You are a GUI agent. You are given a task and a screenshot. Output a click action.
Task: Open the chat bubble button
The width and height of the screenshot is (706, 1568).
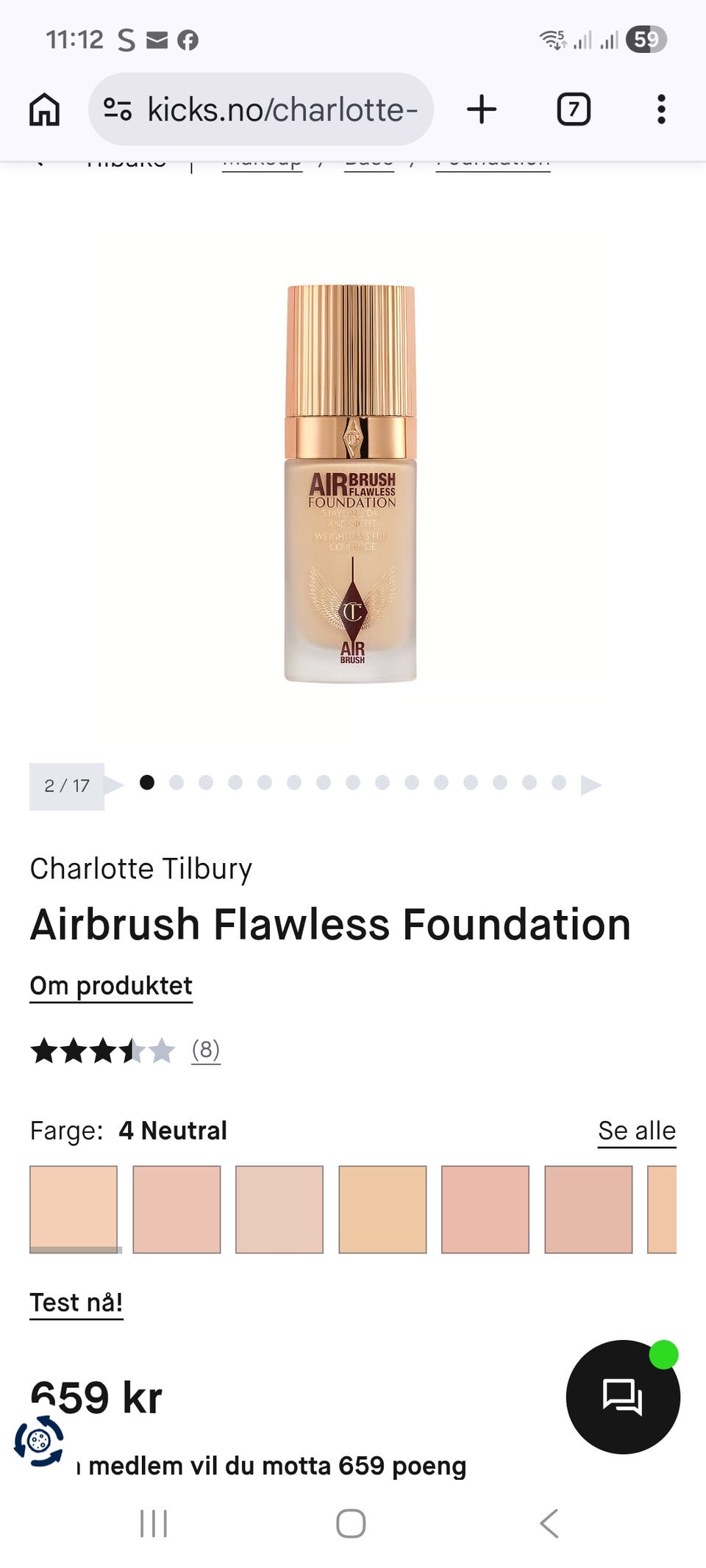coord(623,1397)
